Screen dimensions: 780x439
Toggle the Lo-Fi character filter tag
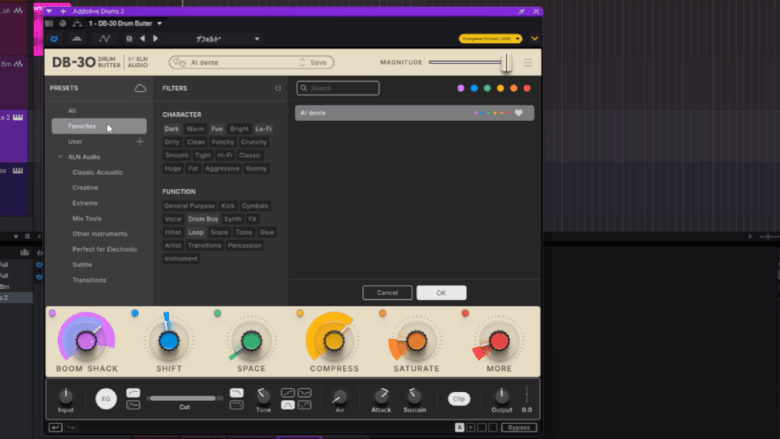click(x=264, y=129)
